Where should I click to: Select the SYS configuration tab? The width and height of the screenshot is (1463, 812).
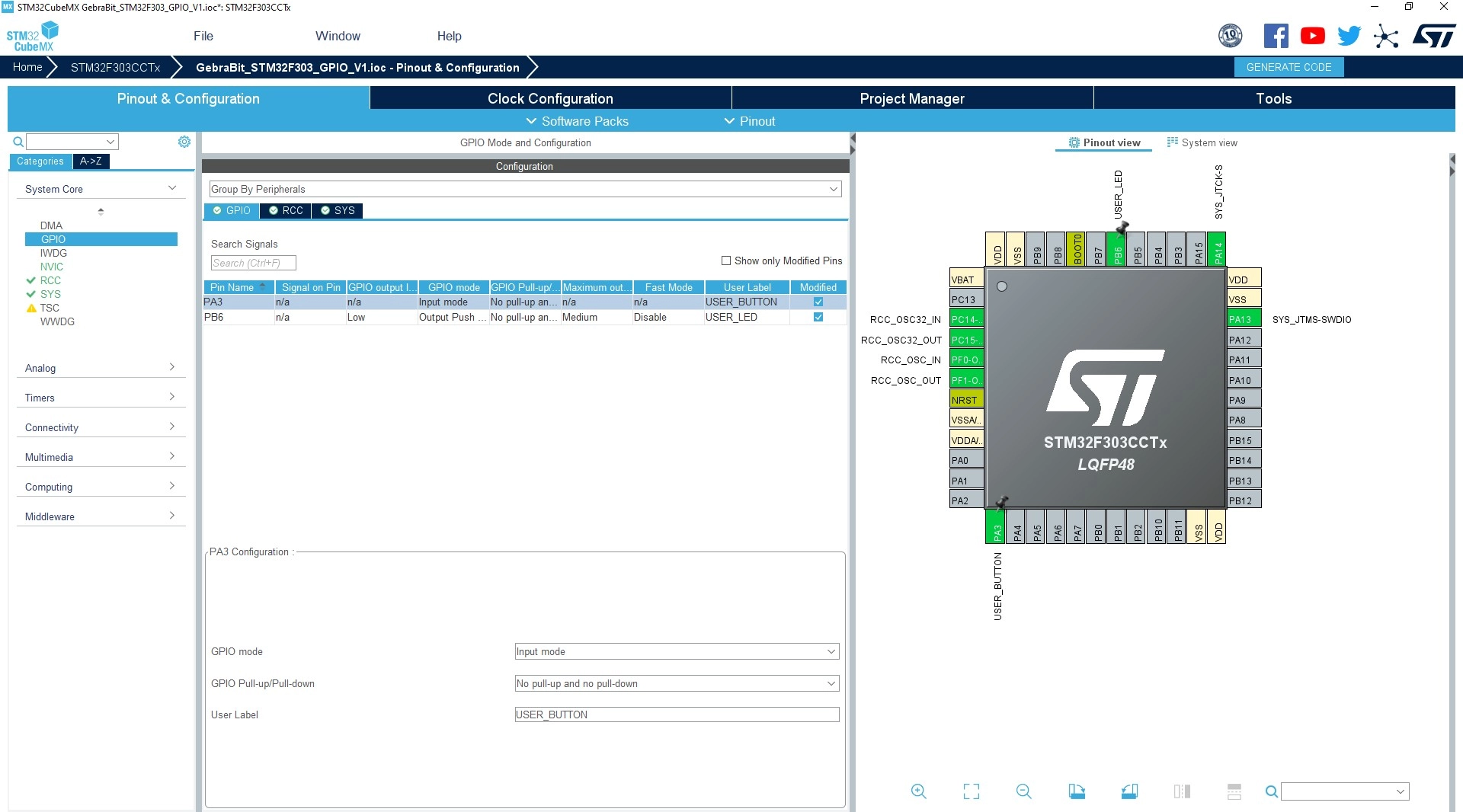pyautogui.click(x=338, y=210)
